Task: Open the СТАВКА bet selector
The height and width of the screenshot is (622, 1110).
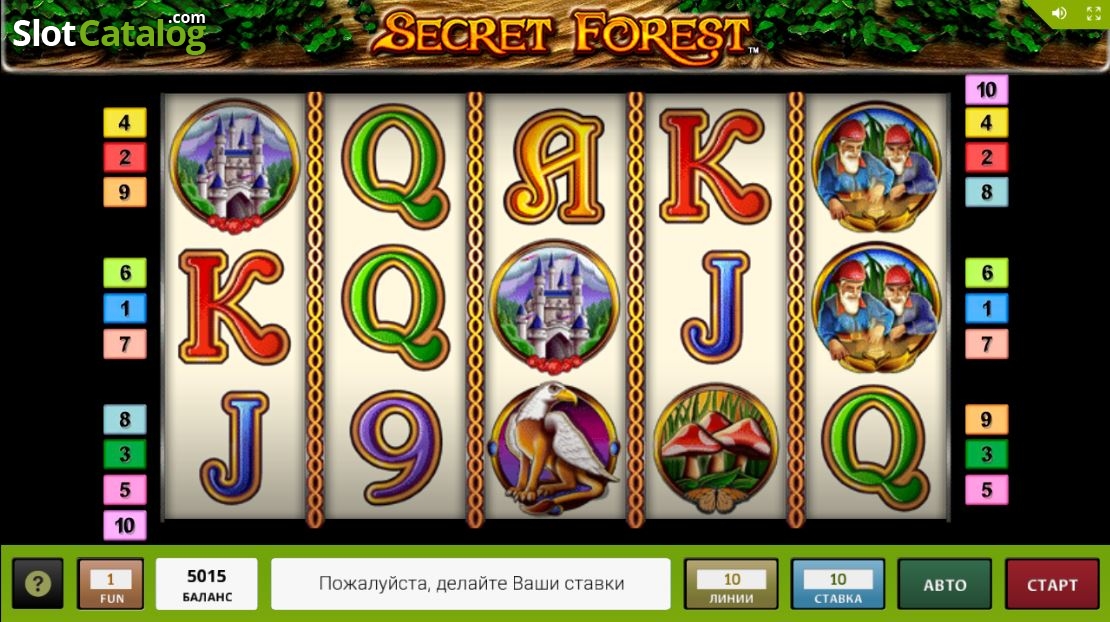Action: [x=837, y=584]
